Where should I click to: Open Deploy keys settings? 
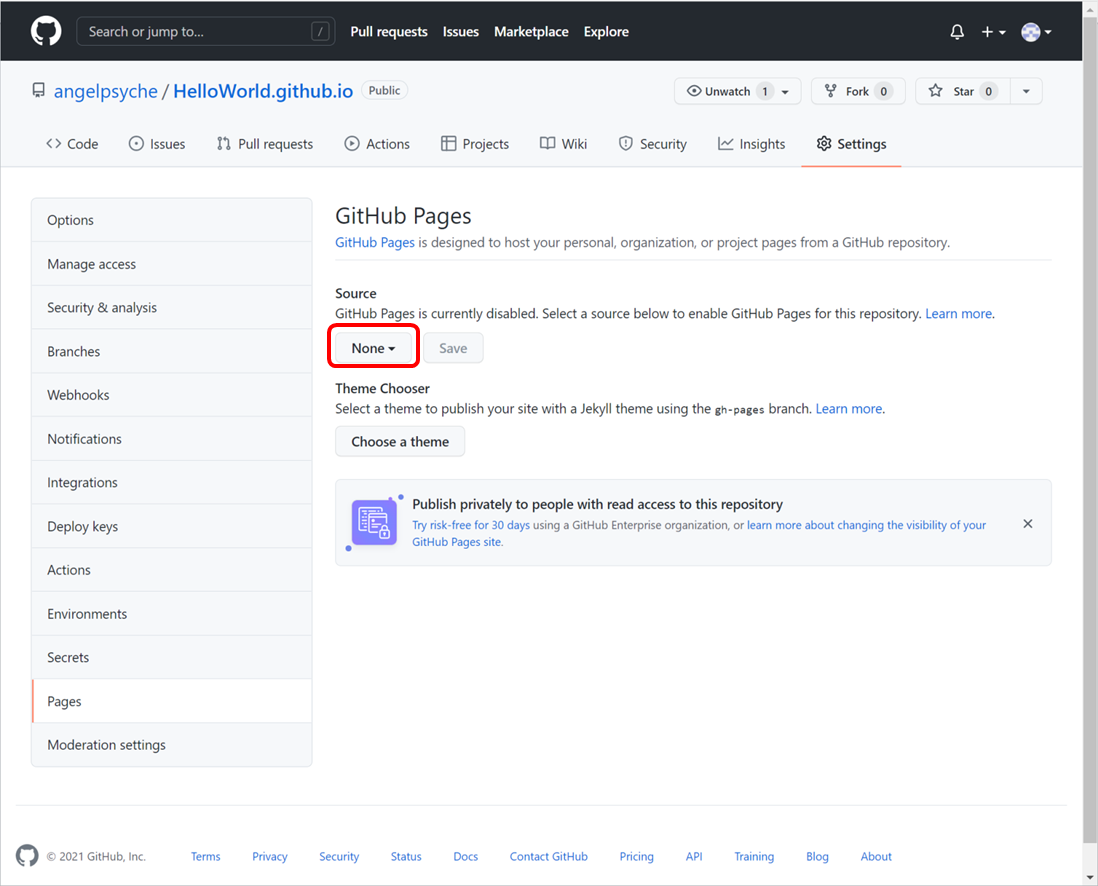click(172, 527)
